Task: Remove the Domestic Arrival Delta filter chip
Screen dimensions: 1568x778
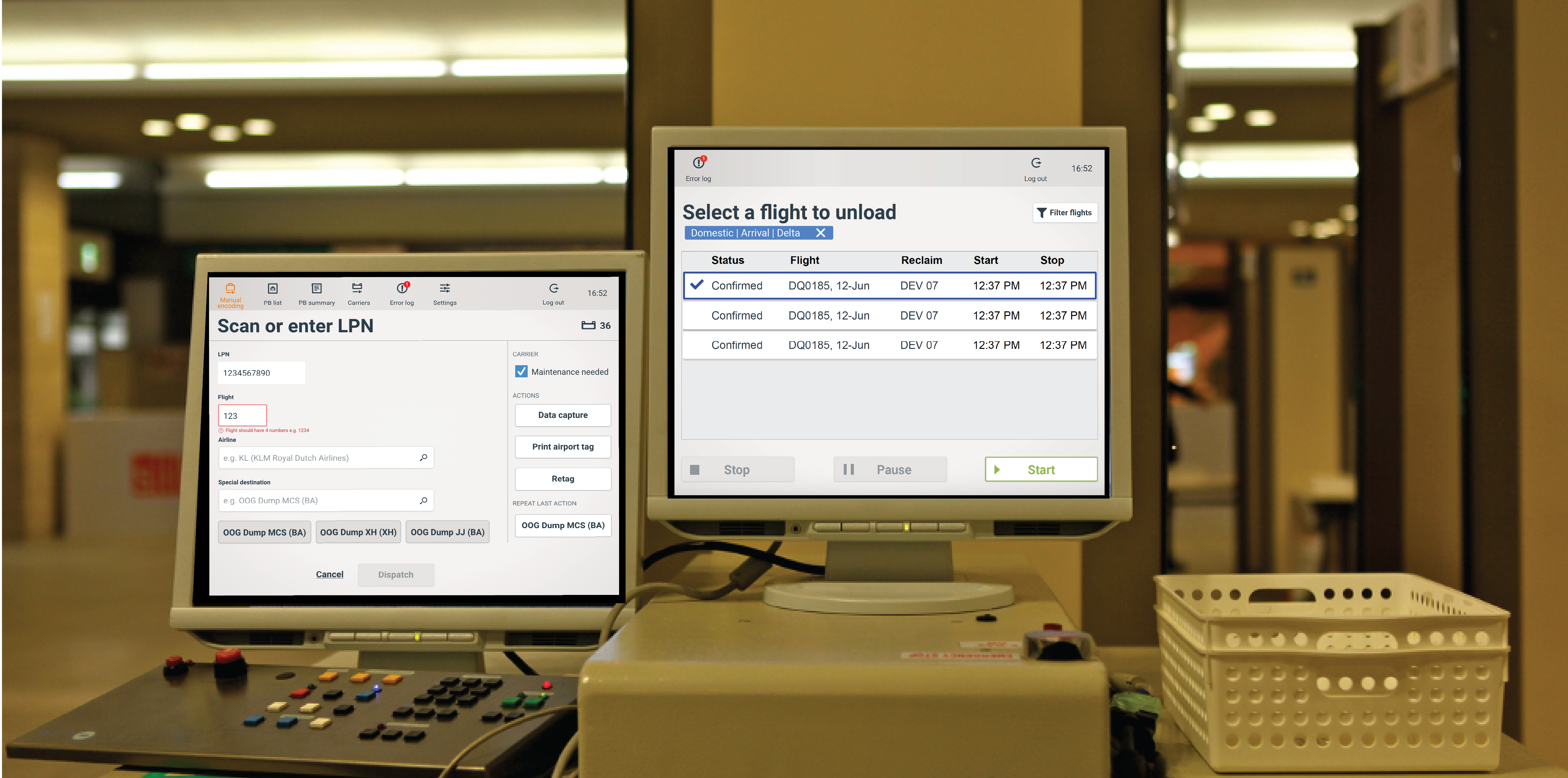Action: (x=820, y=233)
